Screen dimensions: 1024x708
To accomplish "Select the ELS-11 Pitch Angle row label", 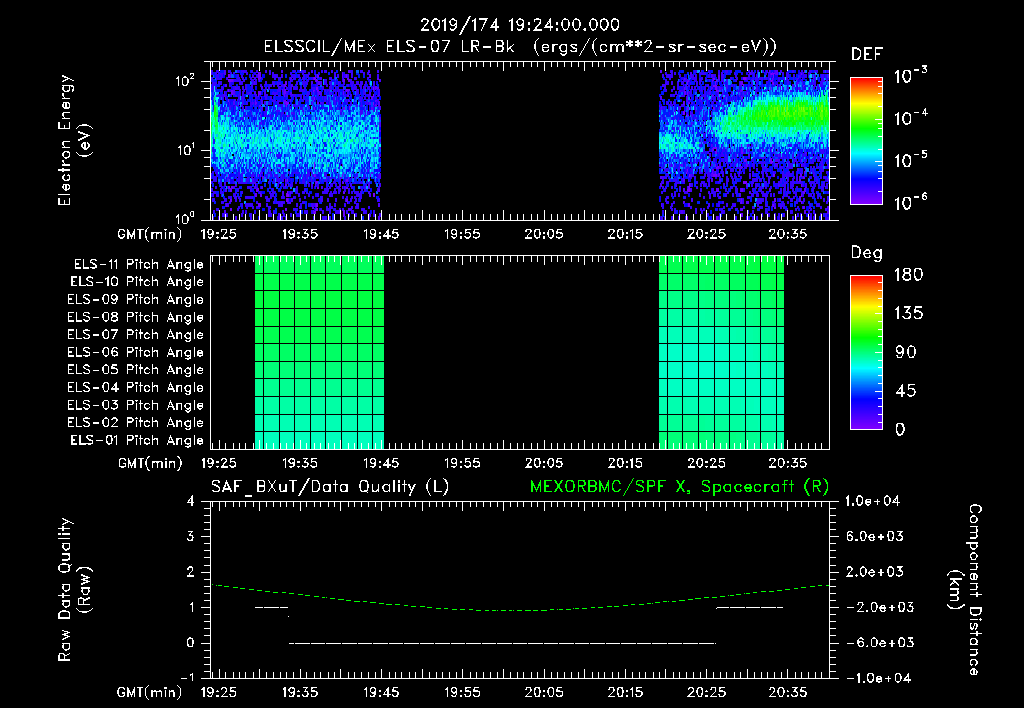I will pos(138,265).
